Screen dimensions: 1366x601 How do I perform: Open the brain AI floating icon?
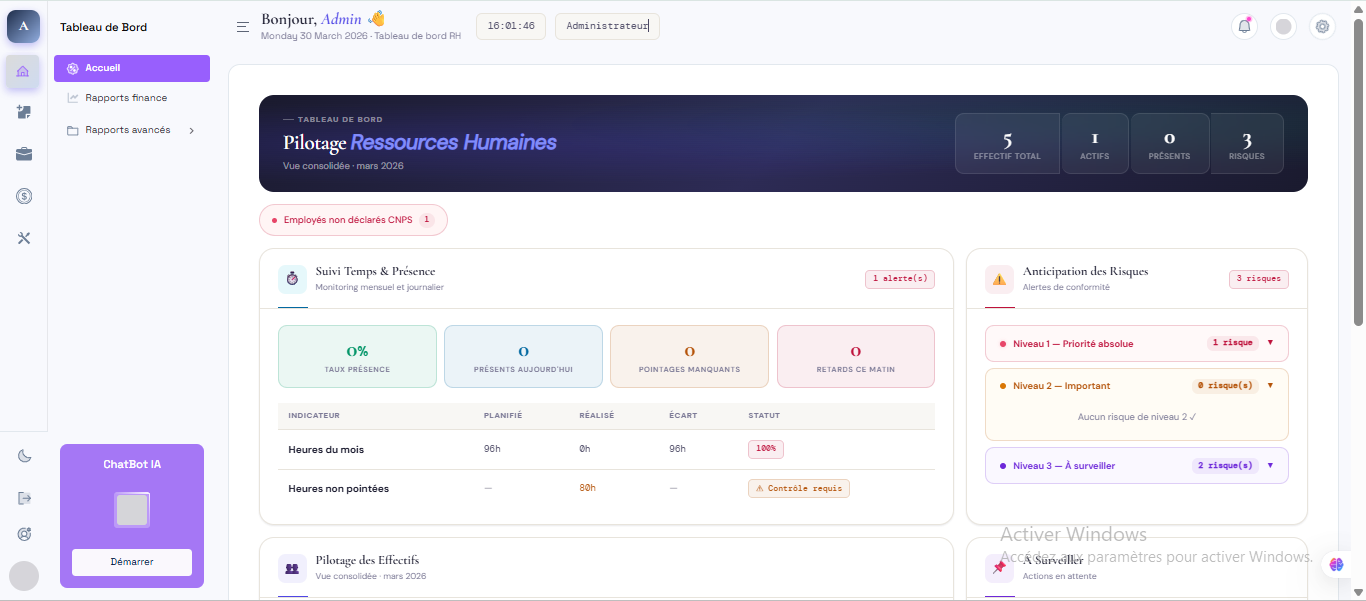(1337, 565)
